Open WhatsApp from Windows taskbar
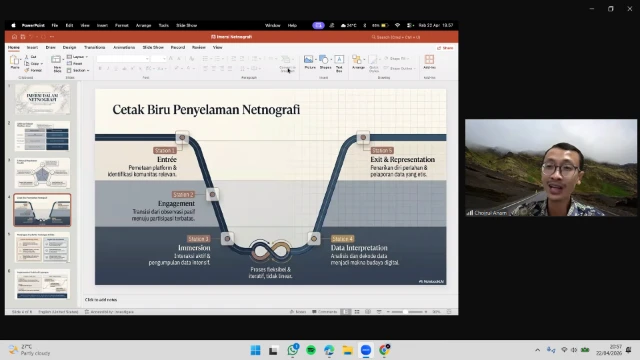The width and height of the screenshot is (640, 360). point(293,350)
